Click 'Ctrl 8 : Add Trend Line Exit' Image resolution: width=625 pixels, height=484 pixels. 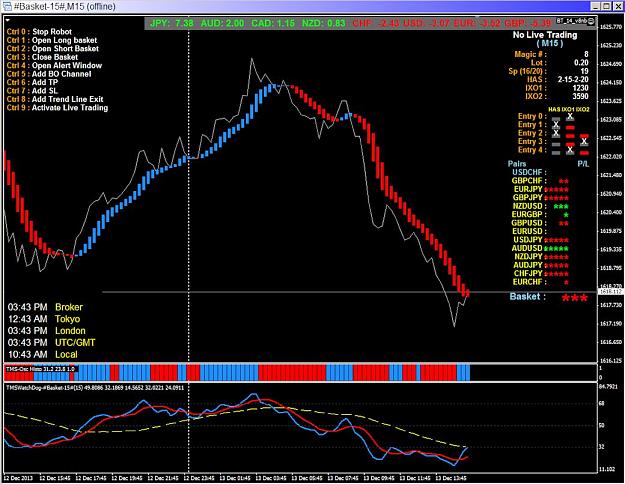(x=55, y=99)
